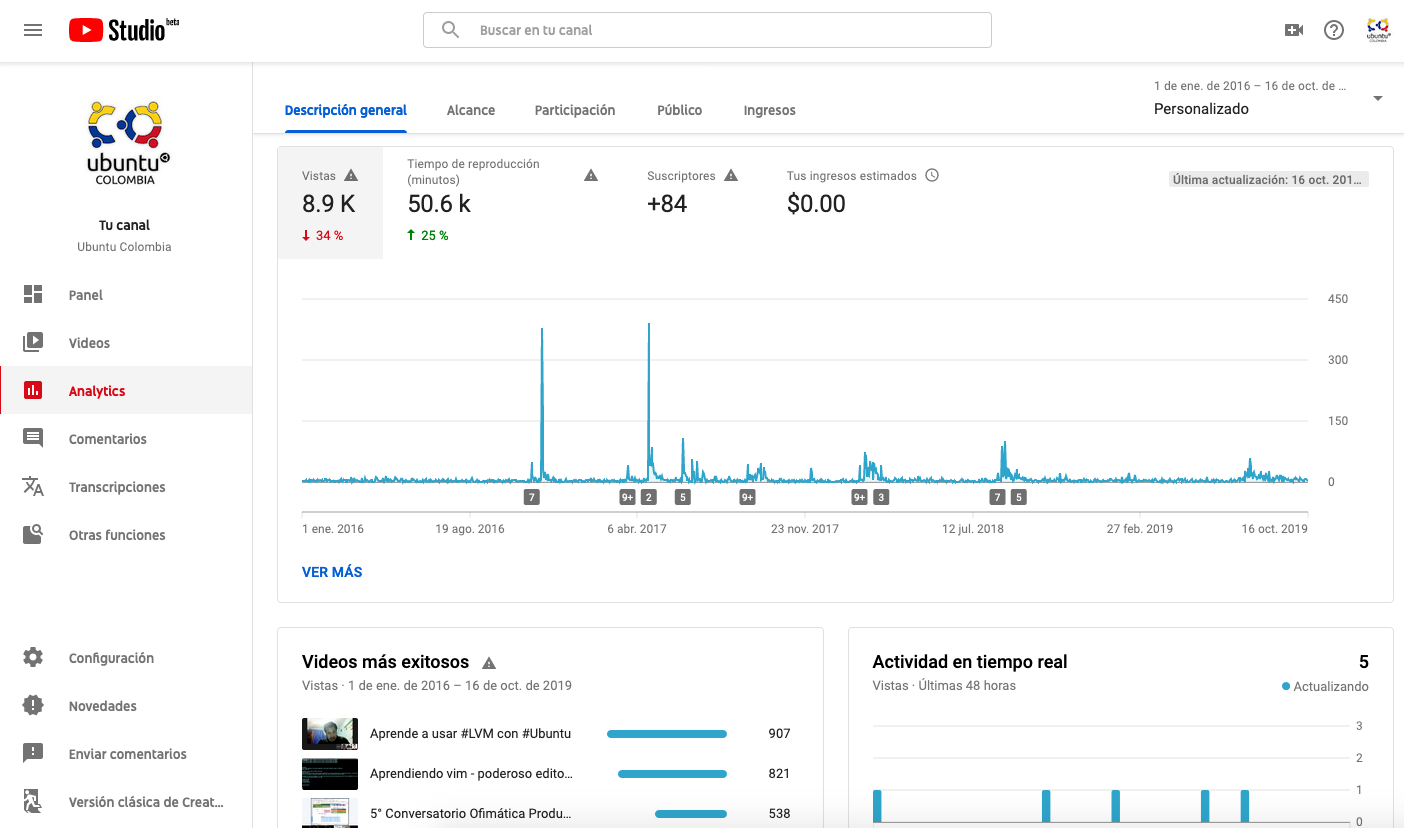Click thumbnail of Aprendiendo vim video
The height and width of the screenshot is (828, 1404).
pyautogui.click(x=330, y=773)
